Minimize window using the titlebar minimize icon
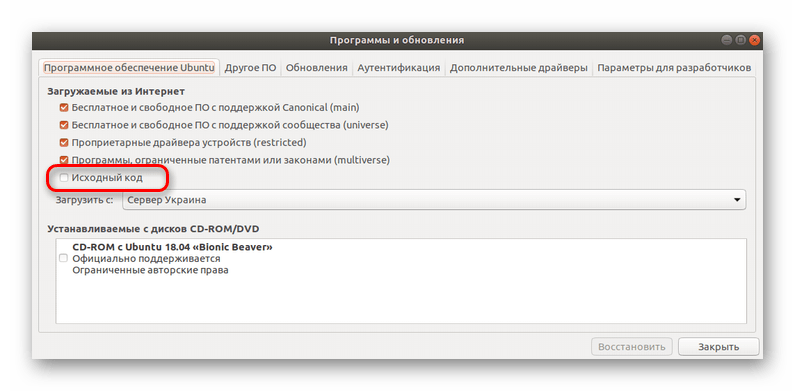795x391 pixels. tap(727, 40)
